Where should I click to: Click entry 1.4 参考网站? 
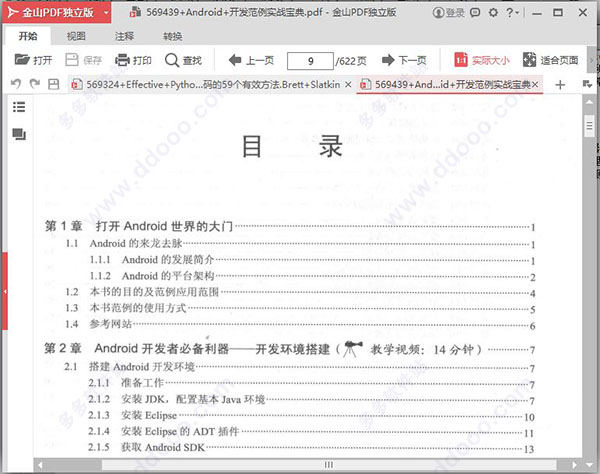tap(300, 324)
